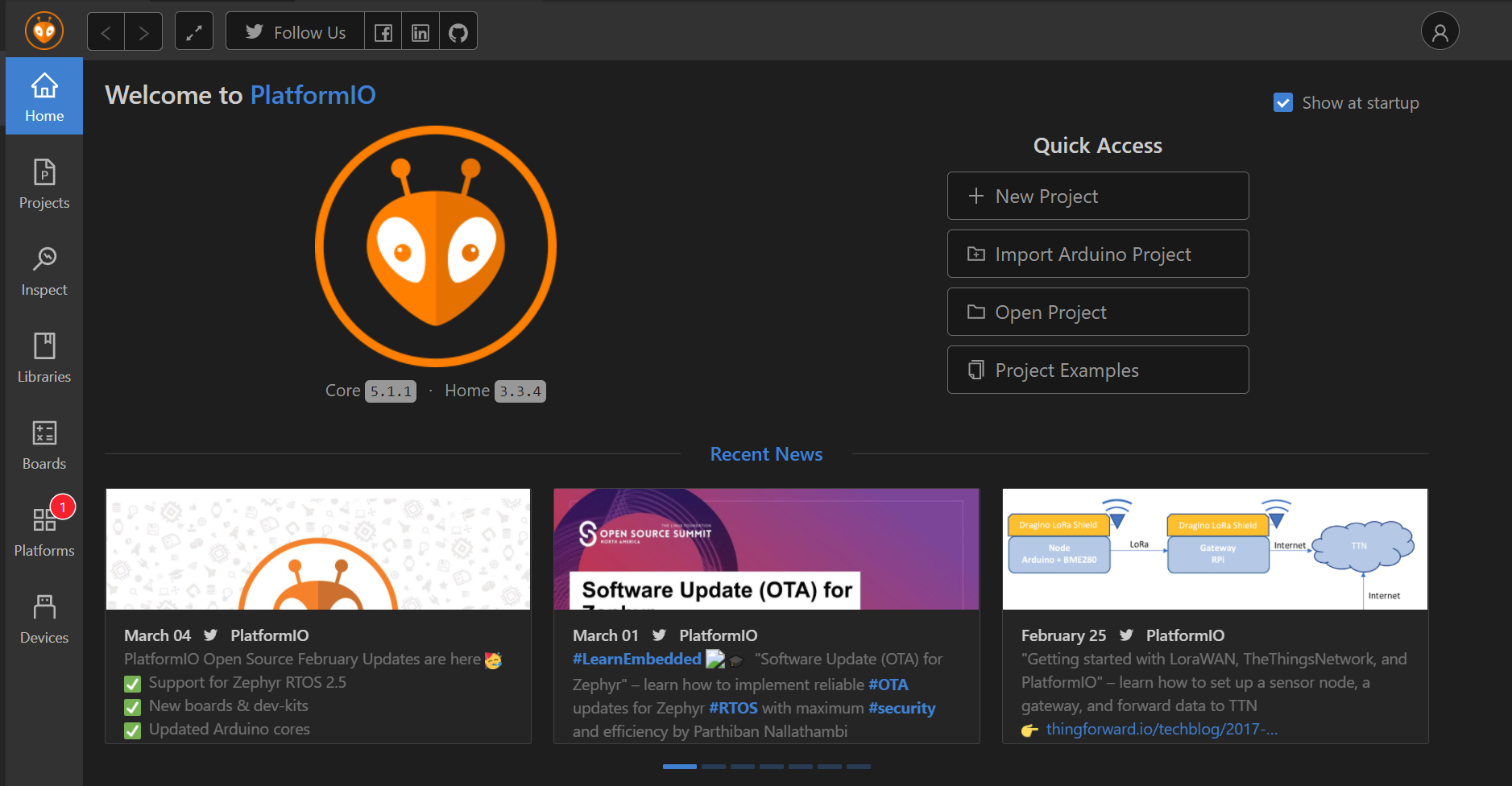The height and width of the screenshot is (786, 1512).
Task: Click the large PlatformIO alien logo
Action: pyautogui.click(x=436, y=246)
